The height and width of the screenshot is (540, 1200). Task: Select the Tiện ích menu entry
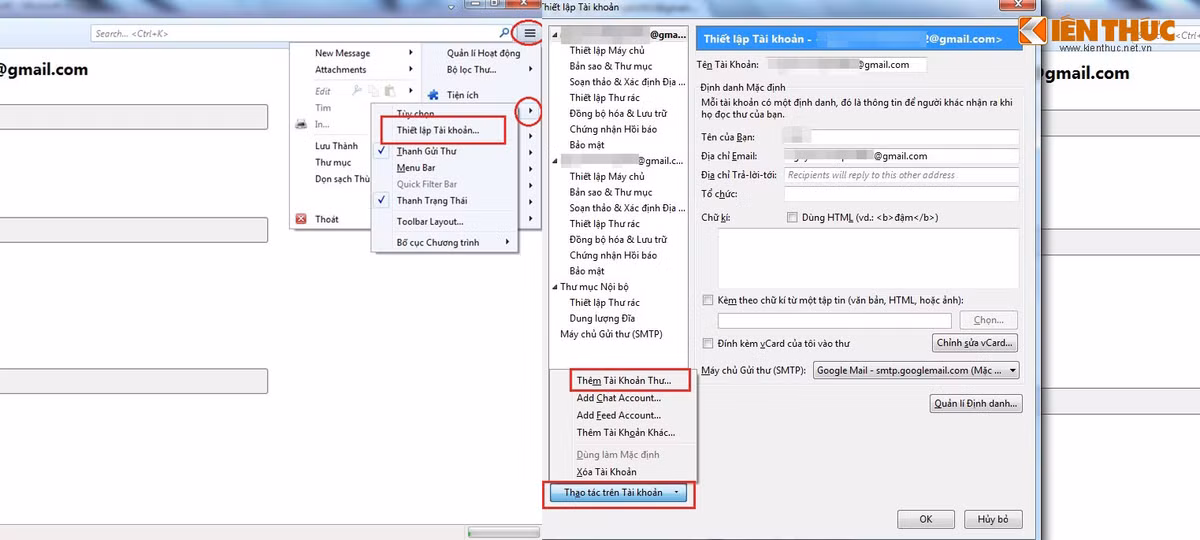pos(463,95)
